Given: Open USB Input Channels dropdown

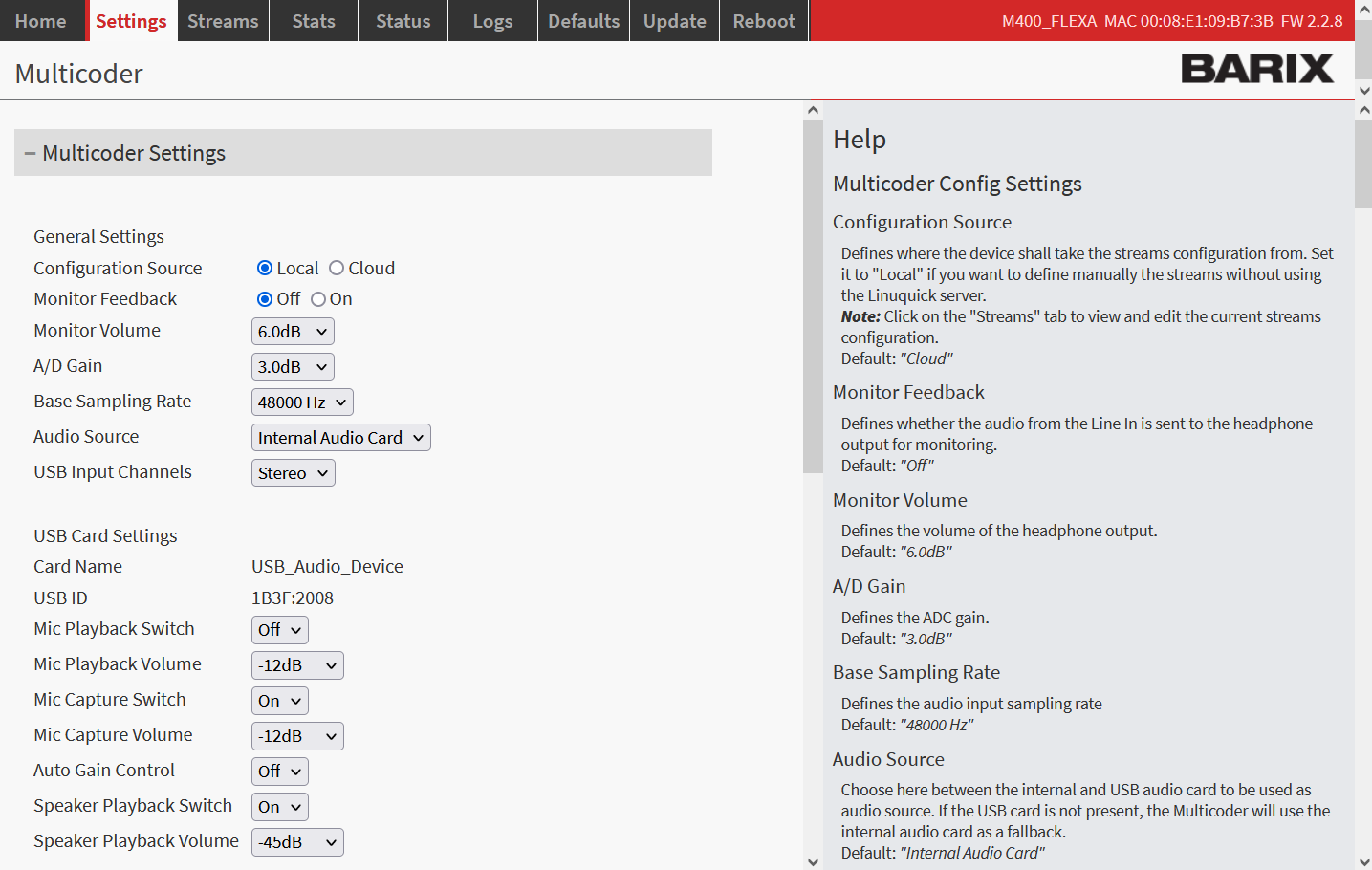Looking at the screenshot, I should [x=293, y=473].
